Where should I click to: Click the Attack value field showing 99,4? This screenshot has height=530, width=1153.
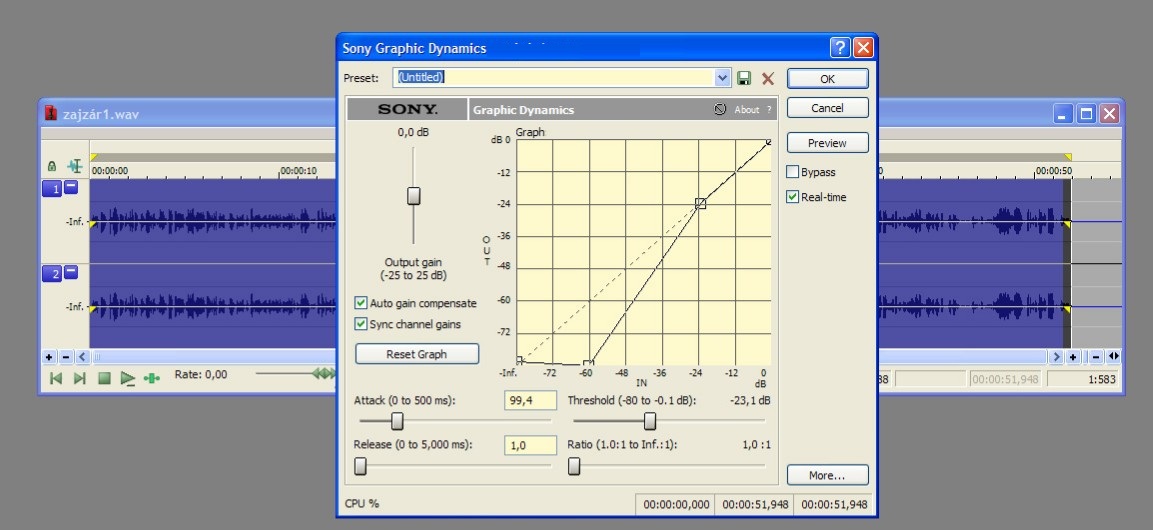[530, 401]
